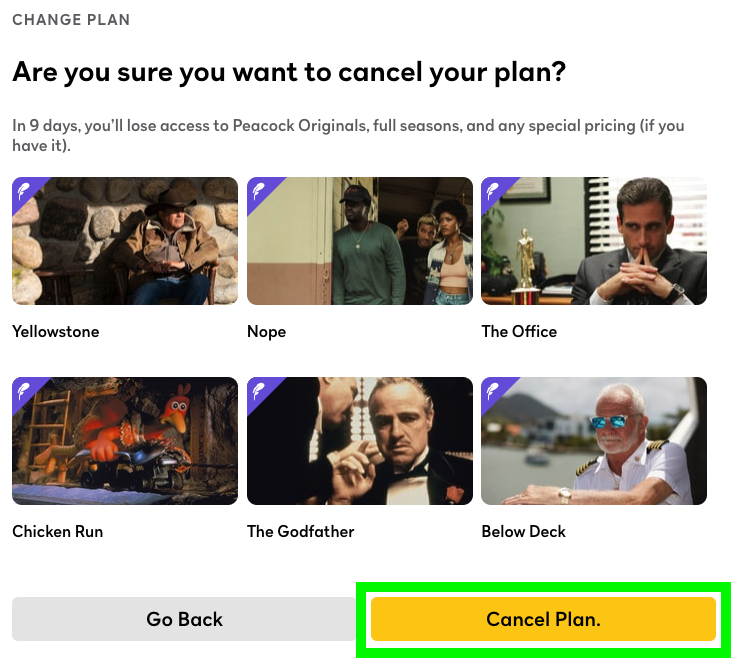Click The Office title label

[519, 331]
